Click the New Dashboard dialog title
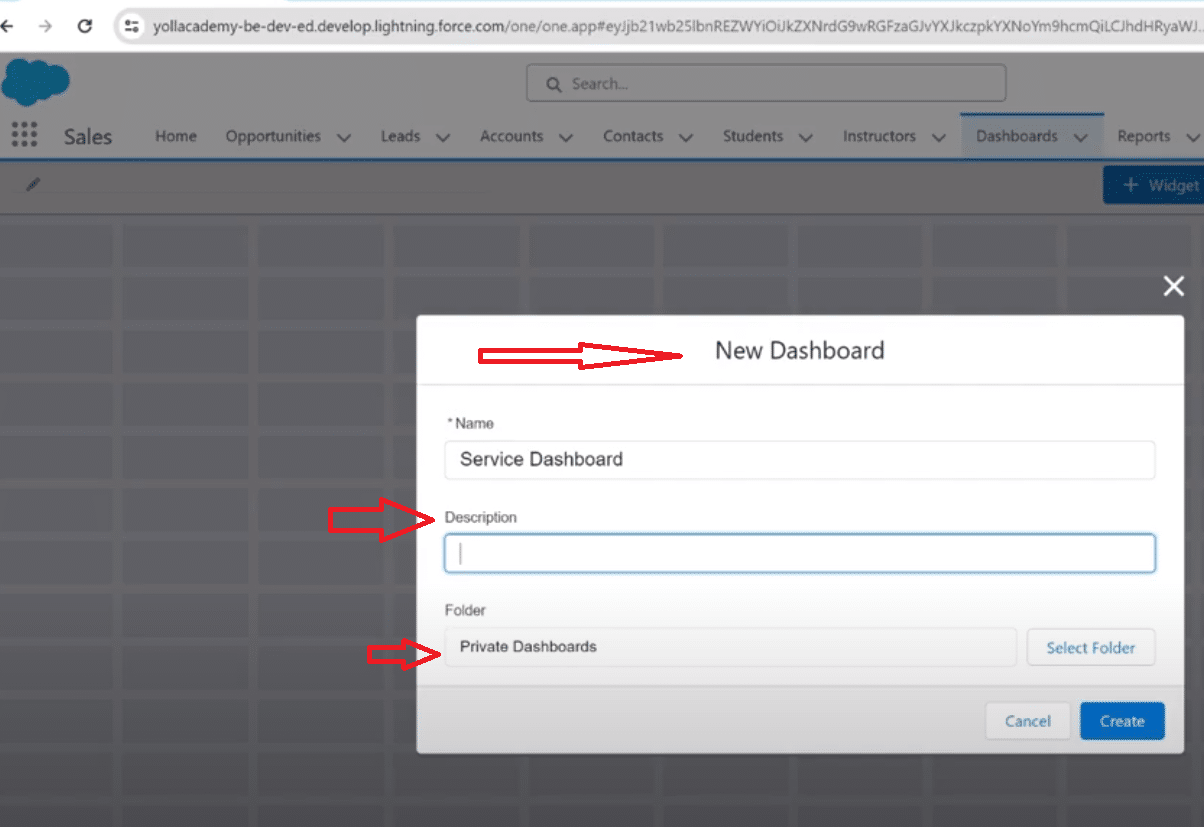The width and height of the screenshot is (1204, 827). pos(800,350)
